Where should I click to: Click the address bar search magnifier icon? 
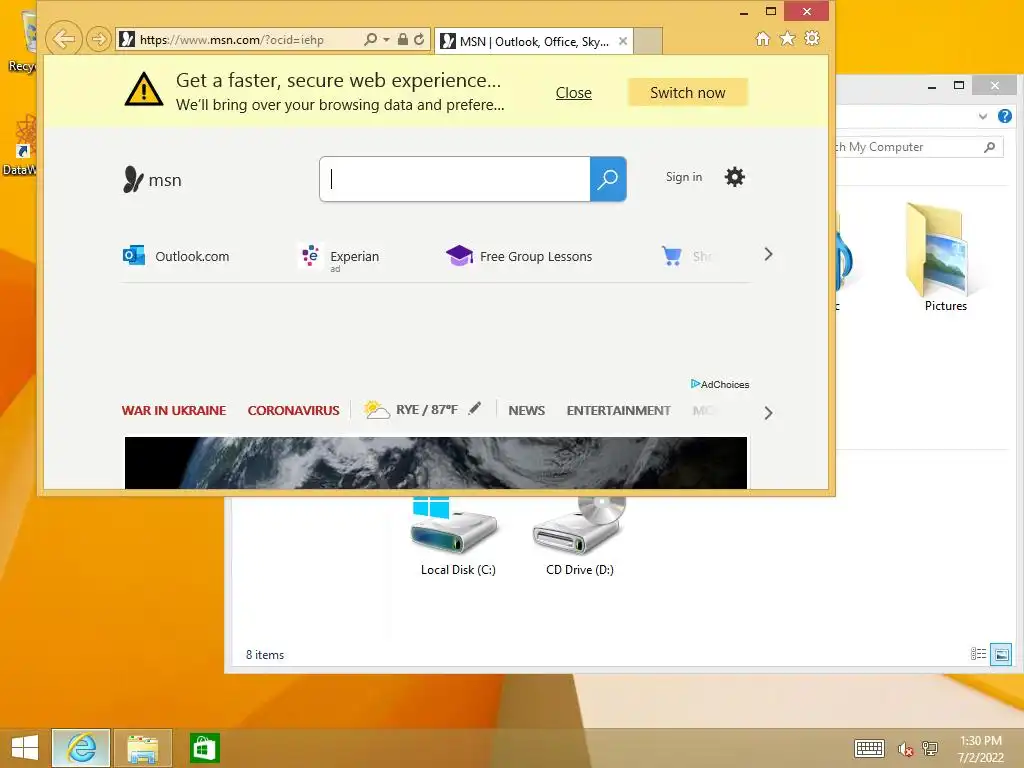point(370,39)
